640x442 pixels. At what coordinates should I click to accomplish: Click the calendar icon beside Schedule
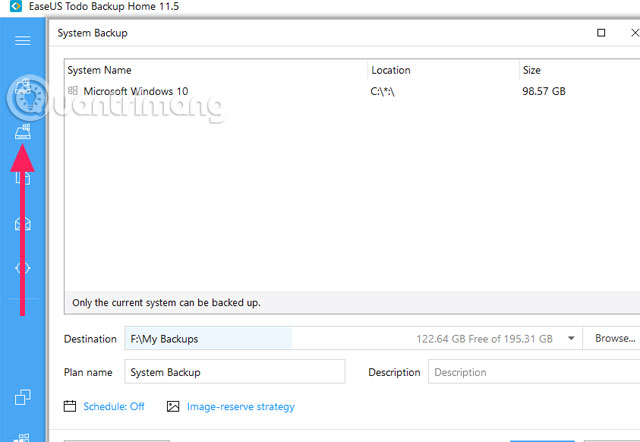(x=70, y=406)
